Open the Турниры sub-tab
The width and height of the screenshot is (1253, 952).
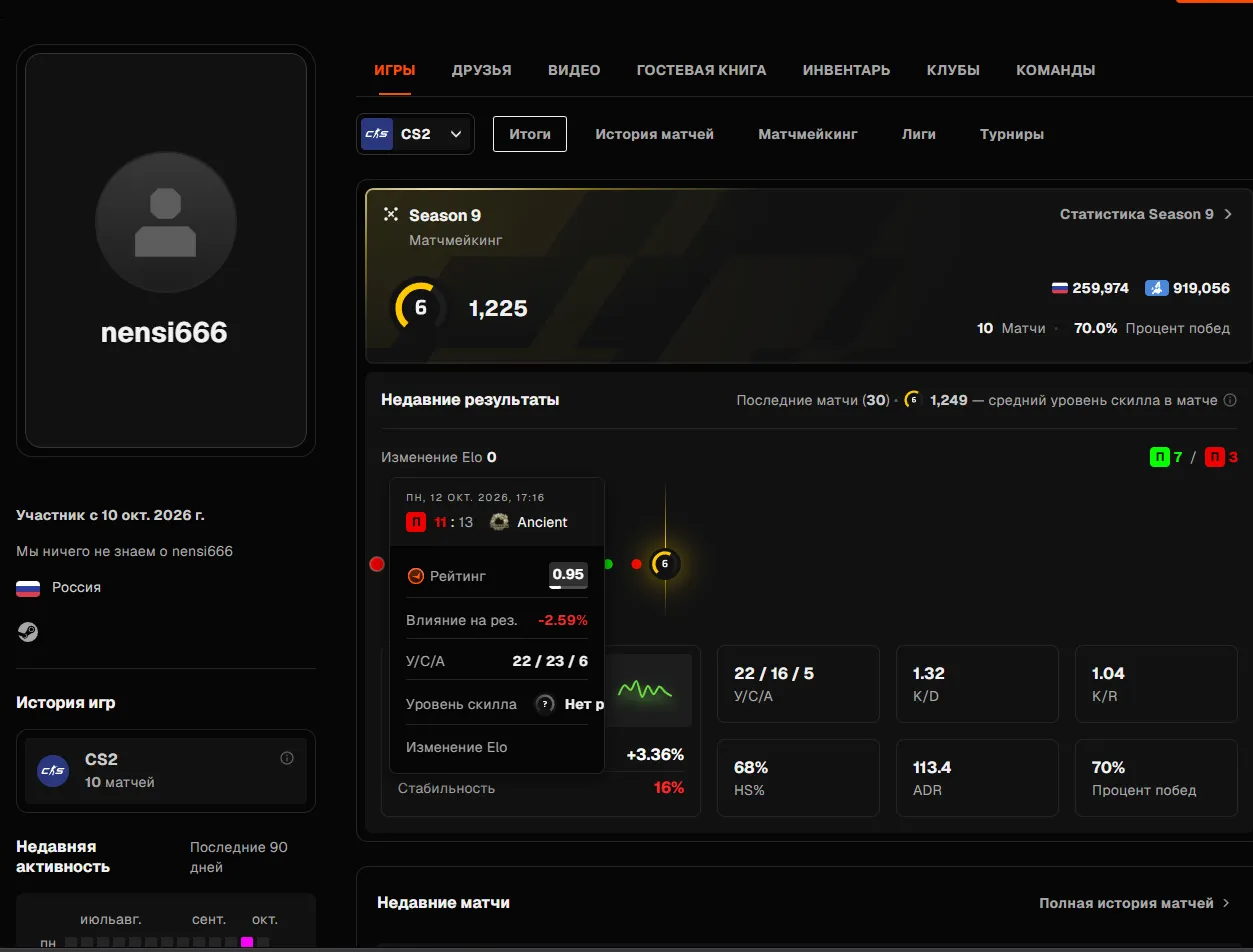(1012, 134)
